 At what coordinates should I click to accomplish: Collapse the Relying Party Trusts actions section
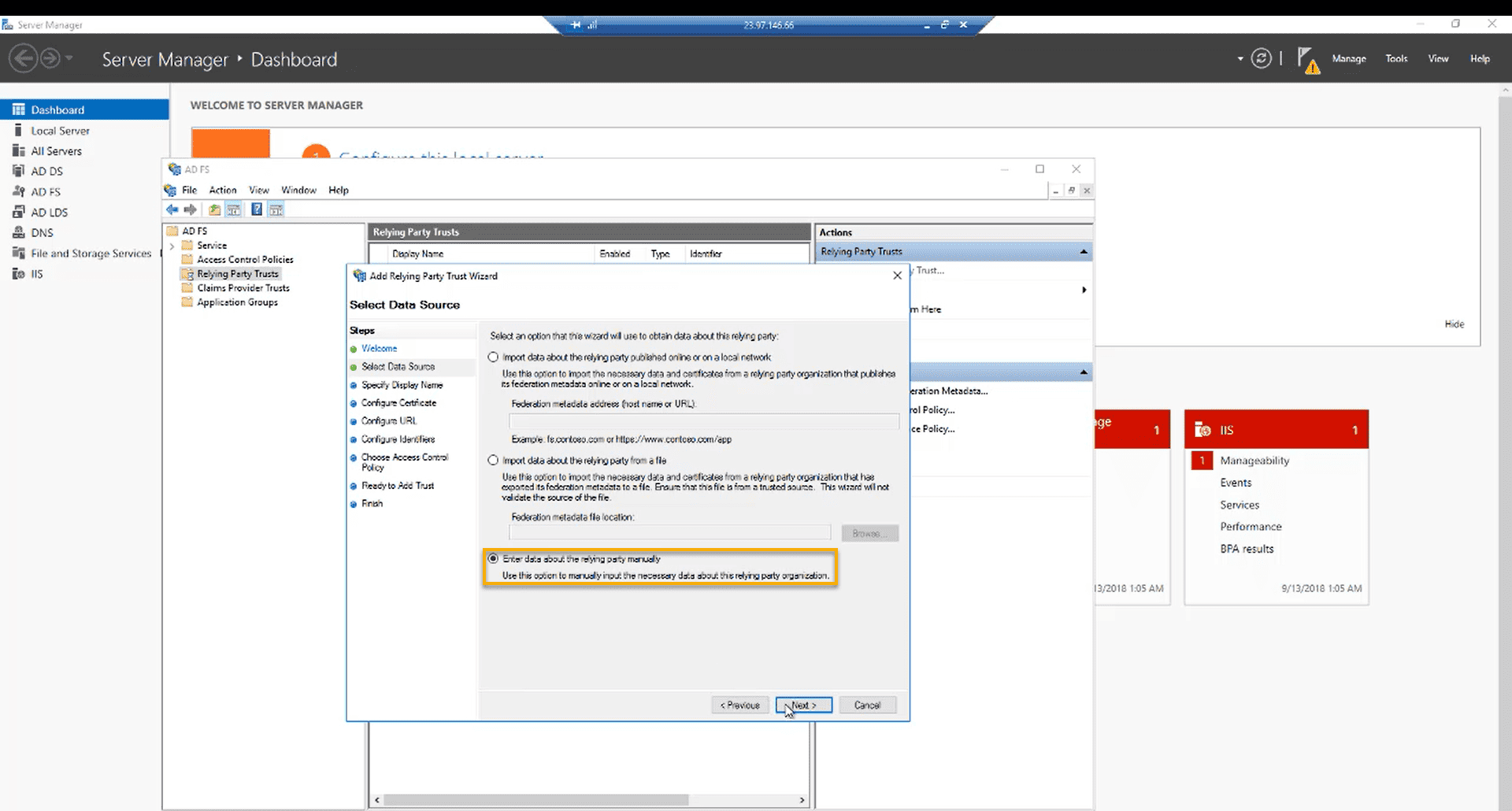[1084, 252]
